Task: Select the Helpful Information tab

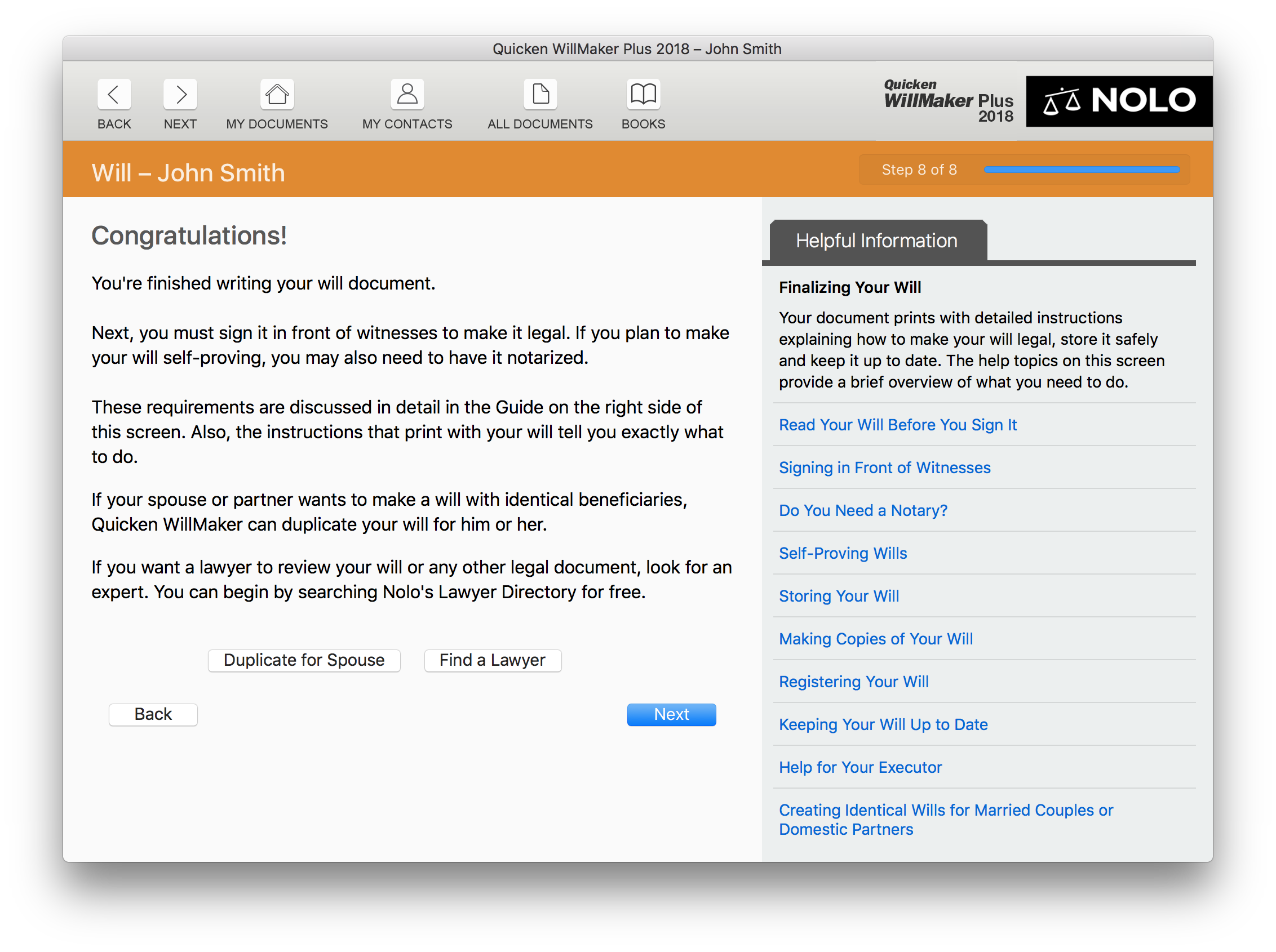Action: [878, 241]
